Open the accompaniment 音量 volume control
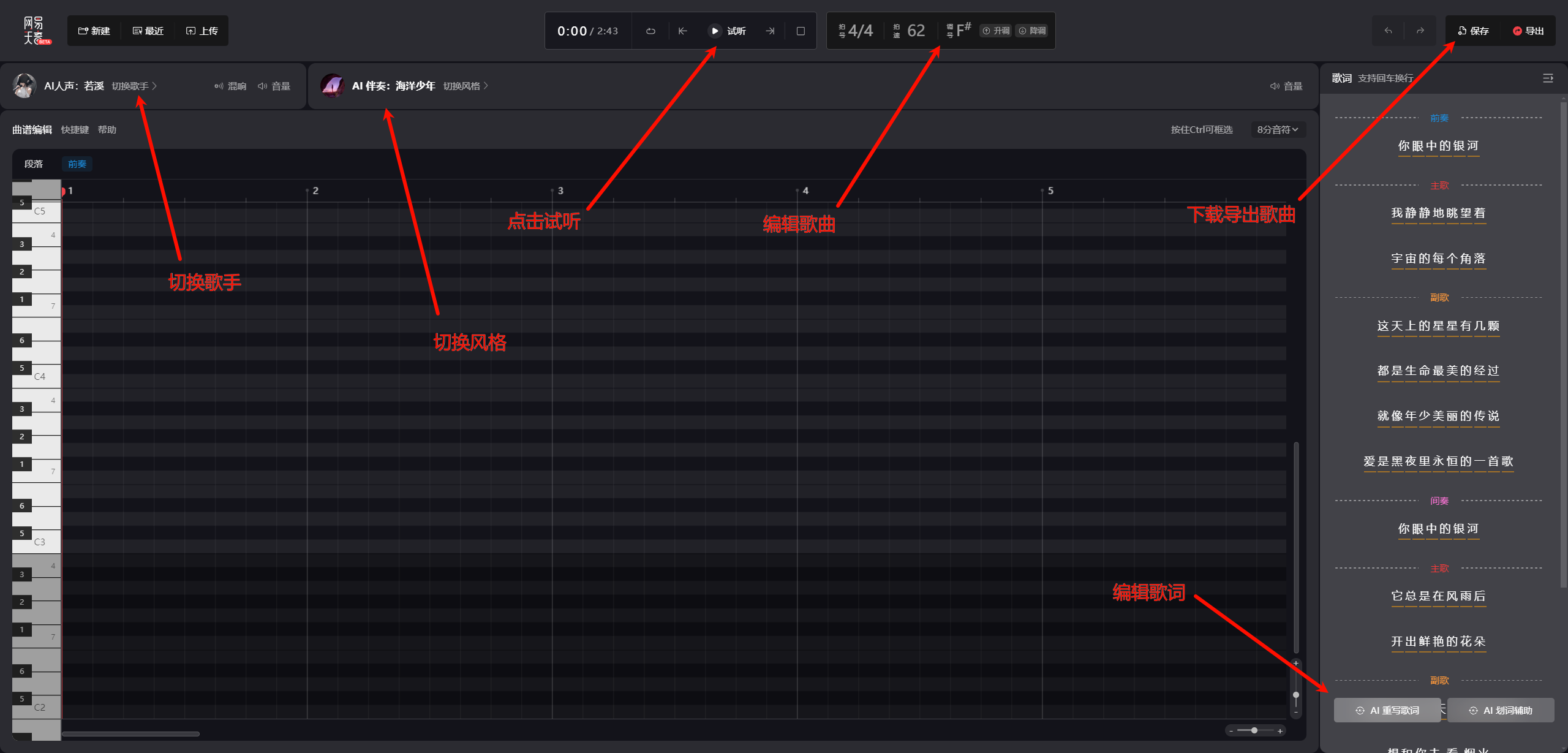The width and height of the screenshot is (1568, 753). pos(1286,86)
